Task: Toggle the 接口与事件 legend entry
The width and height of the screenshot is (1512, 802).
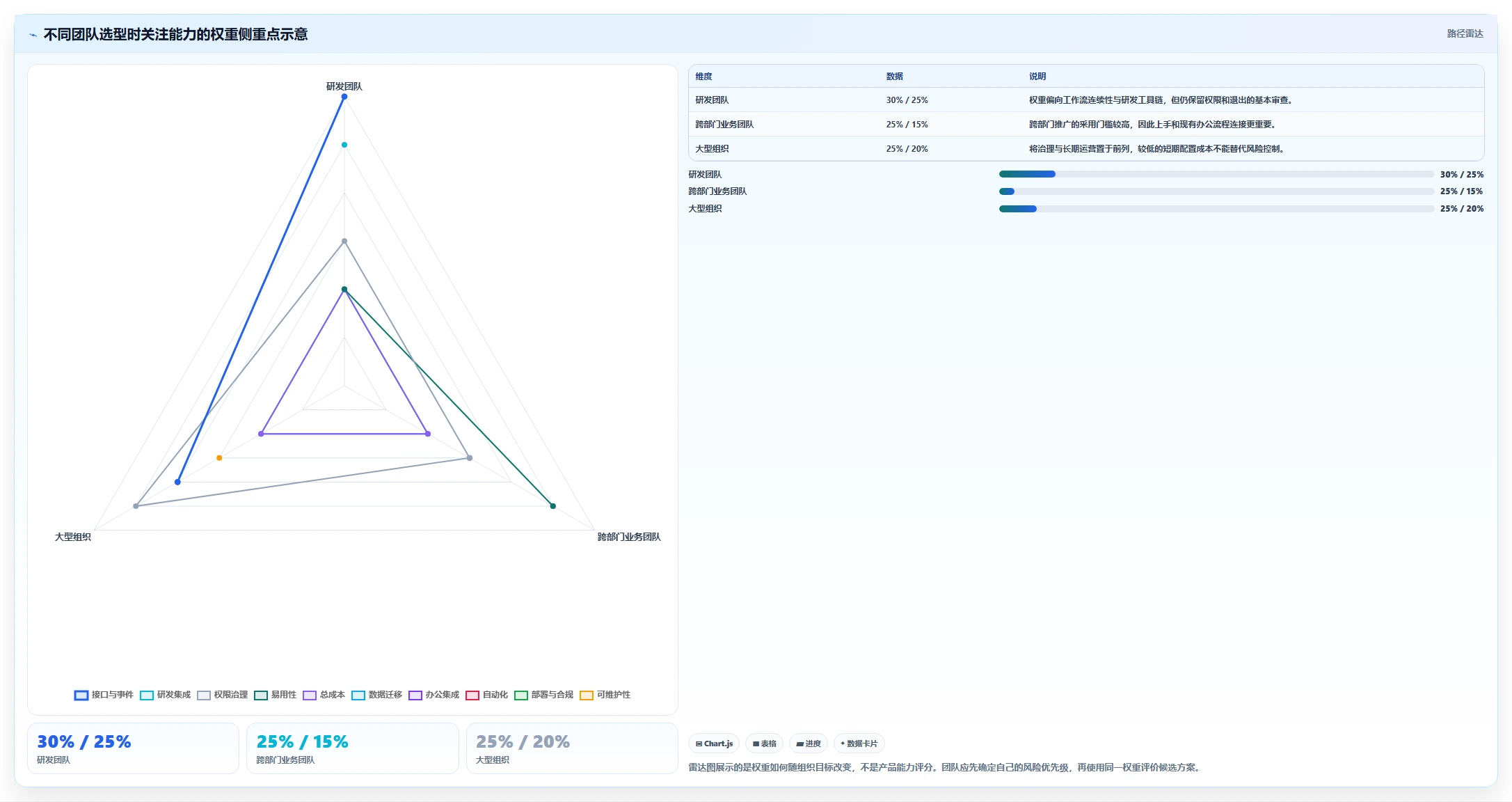Action: point(104,695)
